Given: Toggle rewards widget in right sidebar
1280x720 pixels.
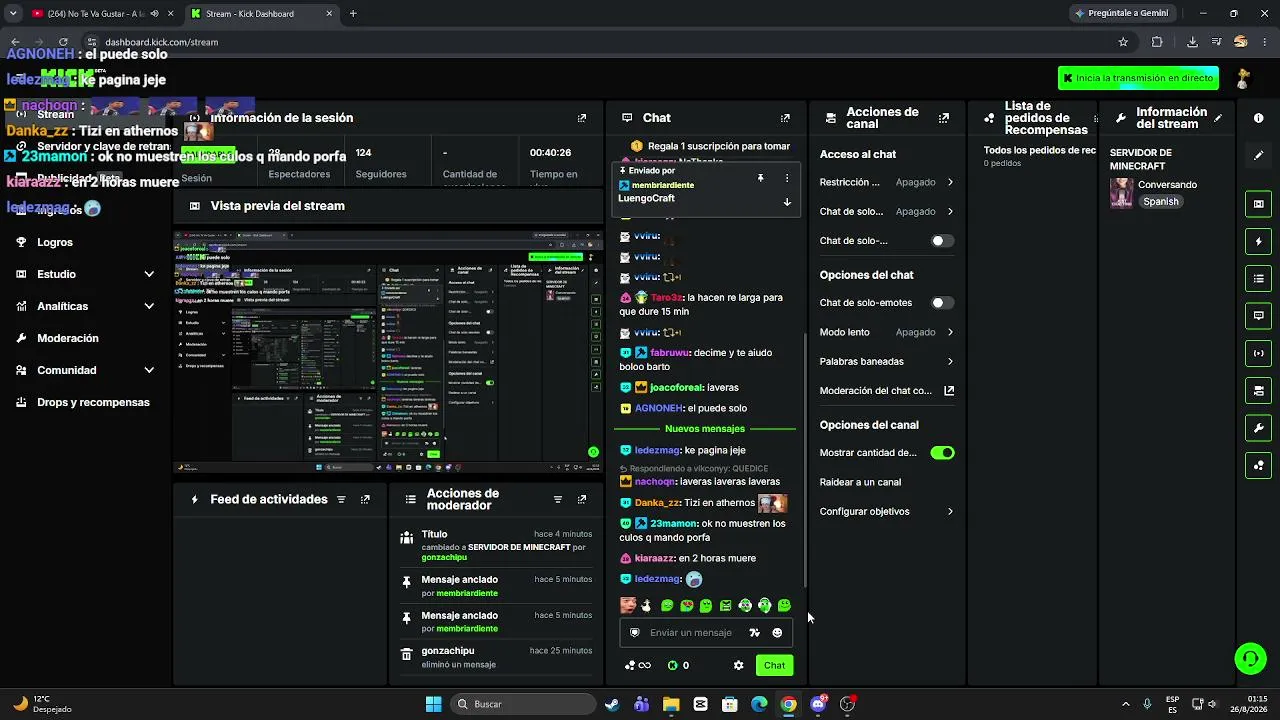Looking at the screenshot, I should click(x=1258, y=465).
